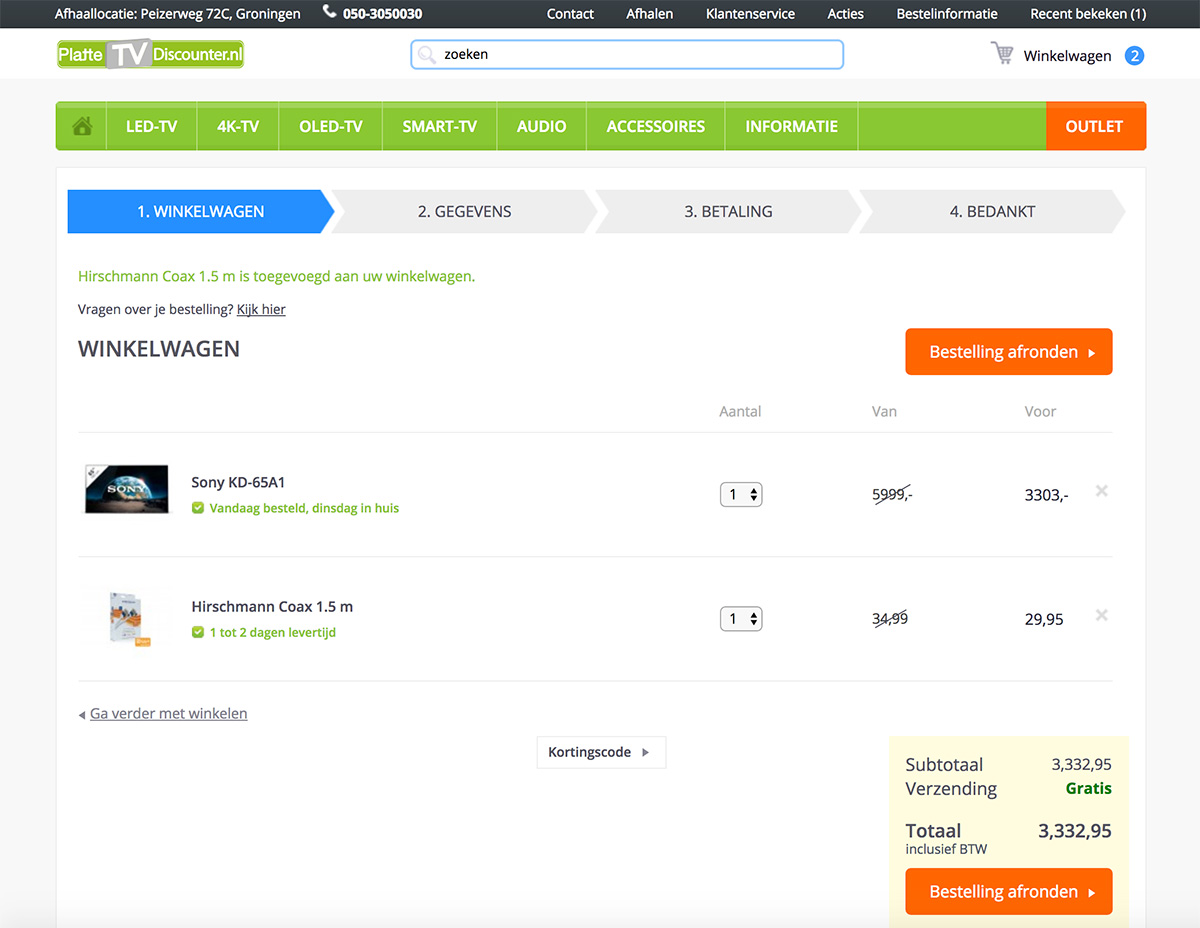Click top Bestelling afronden button
Viewport: 1200px width, 928px height.
point(1009,352)
